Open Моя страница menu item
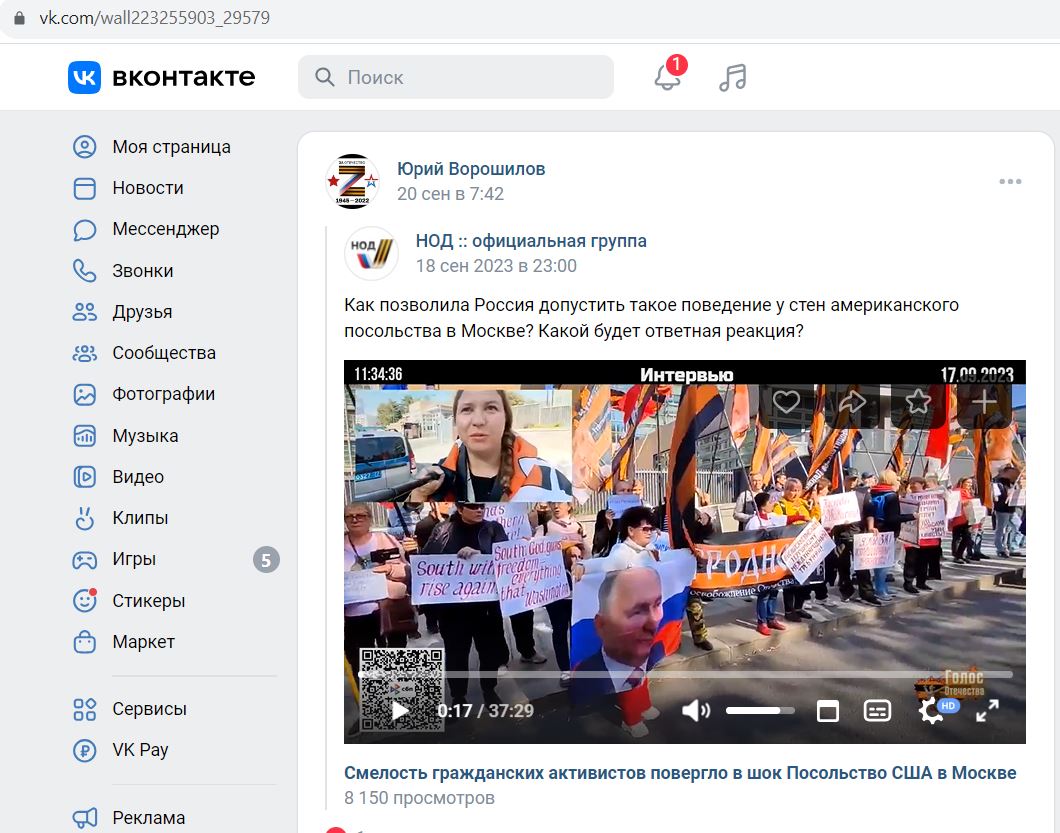 [172, 147]
